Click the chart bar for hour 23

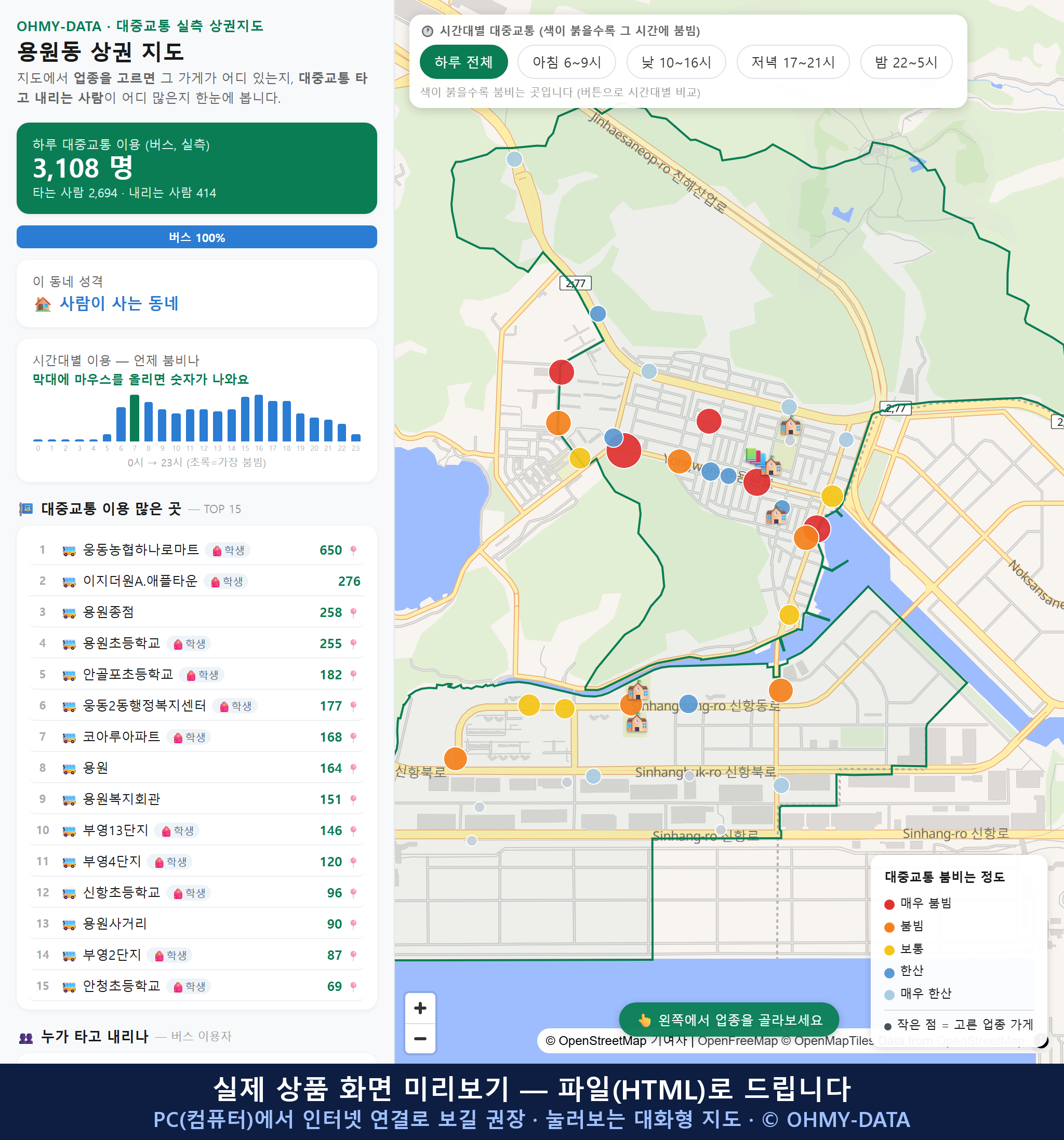(x=356, y=437)
